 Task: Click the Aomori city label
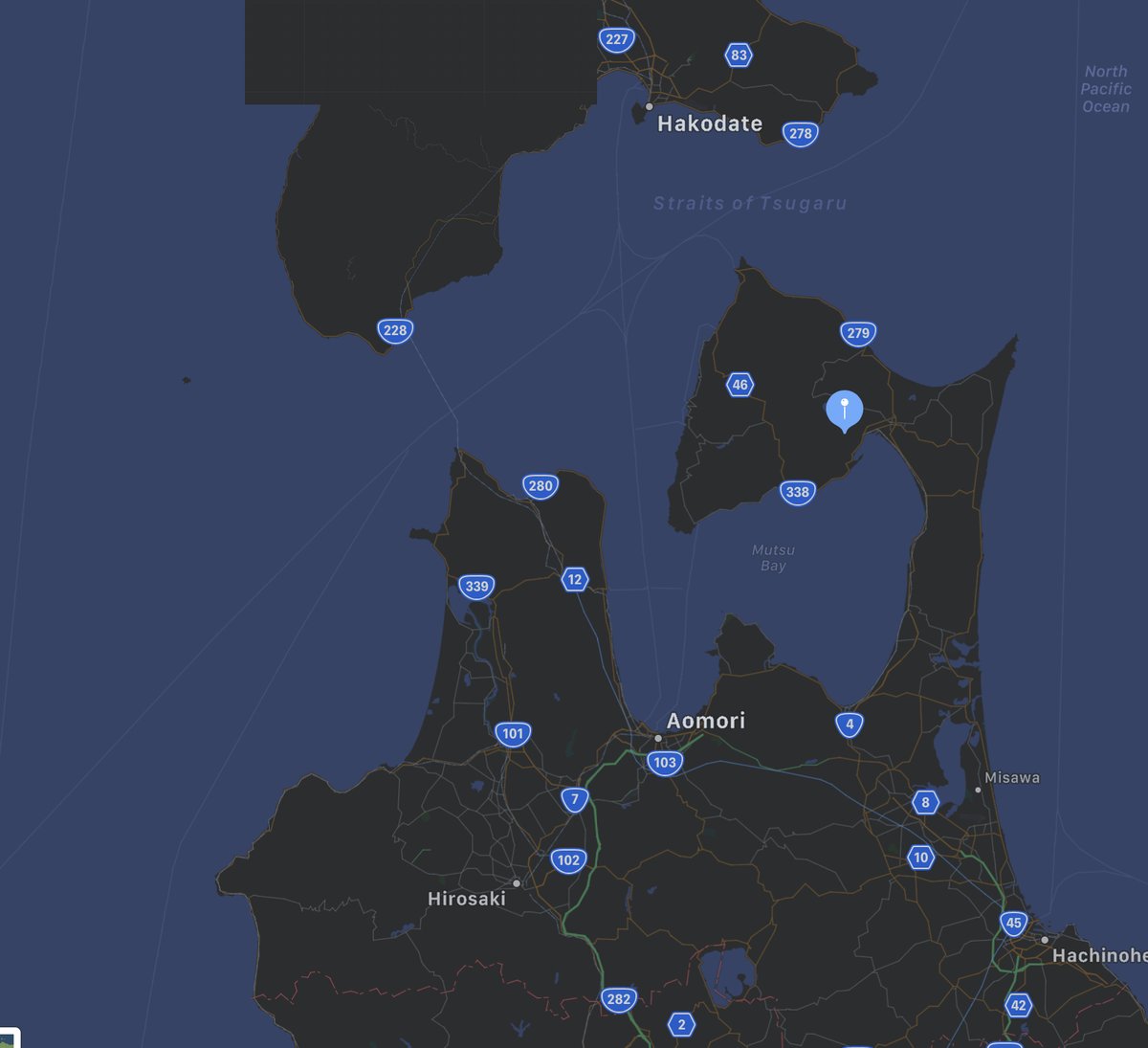pos(706,721)
